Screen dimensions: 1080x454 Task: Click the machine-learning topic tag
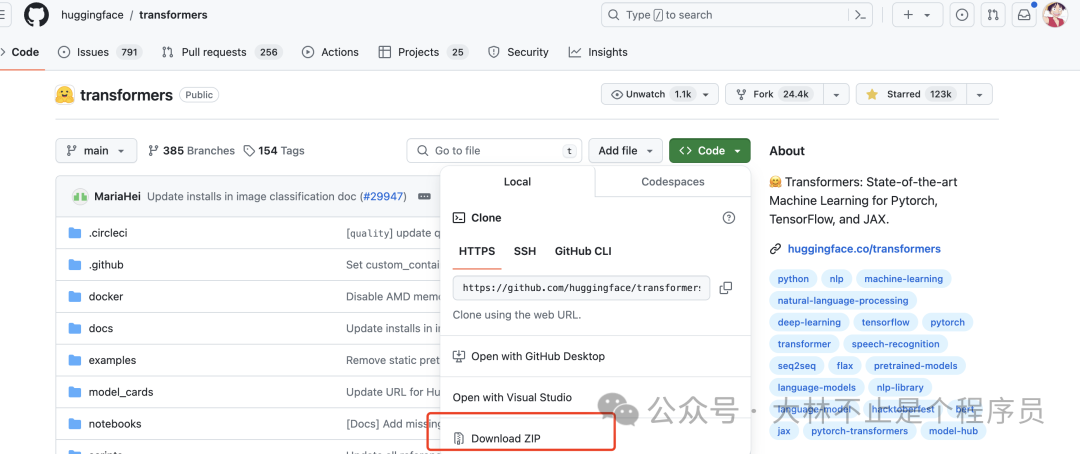click(904, 279)
